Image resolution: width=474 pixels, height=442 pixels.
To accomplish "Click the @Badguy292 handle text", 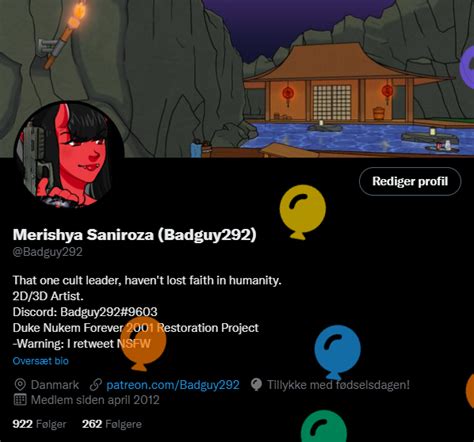I will pos(47,252).
